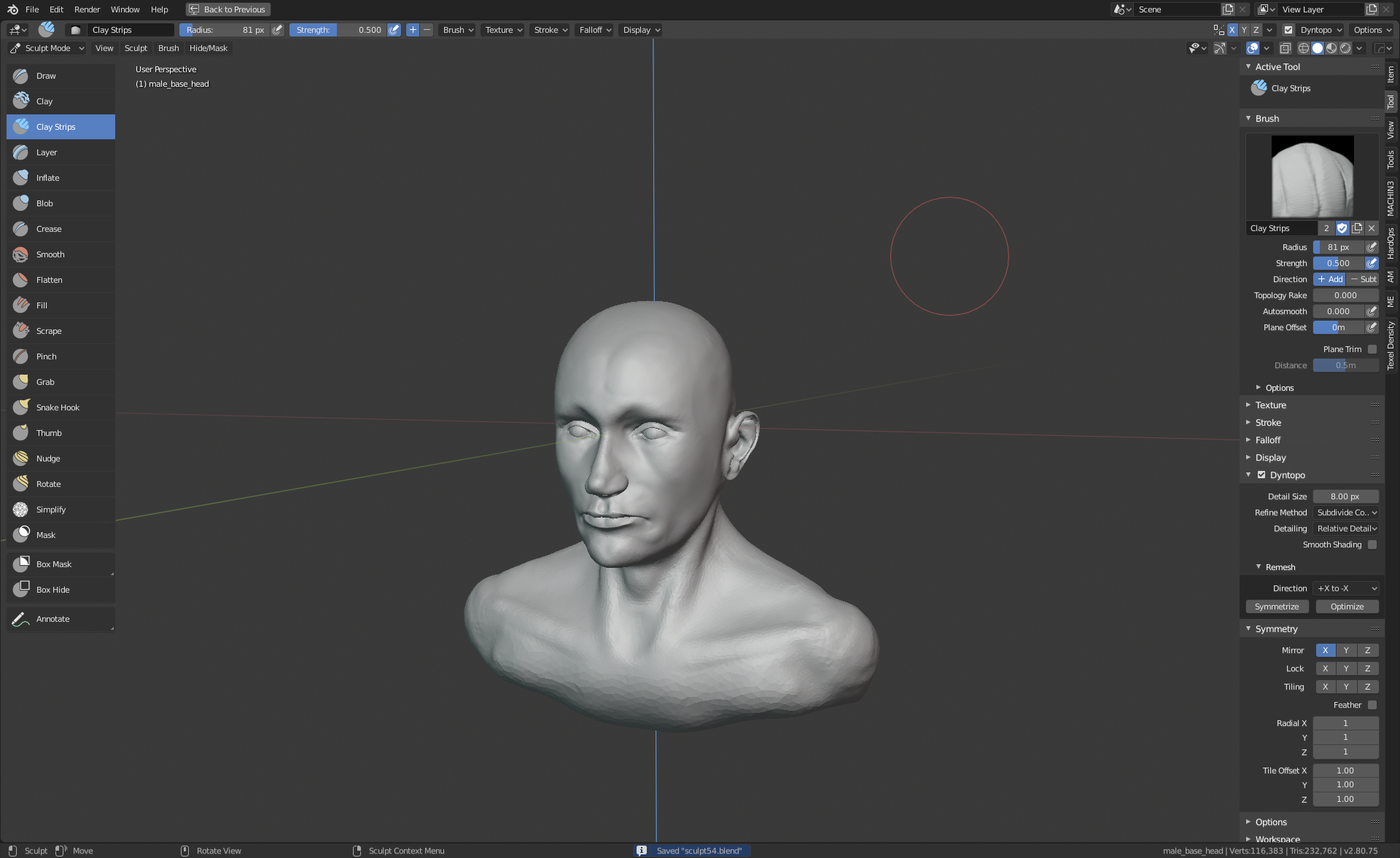Select the Pinch brush tool

(x=46, y=356)
